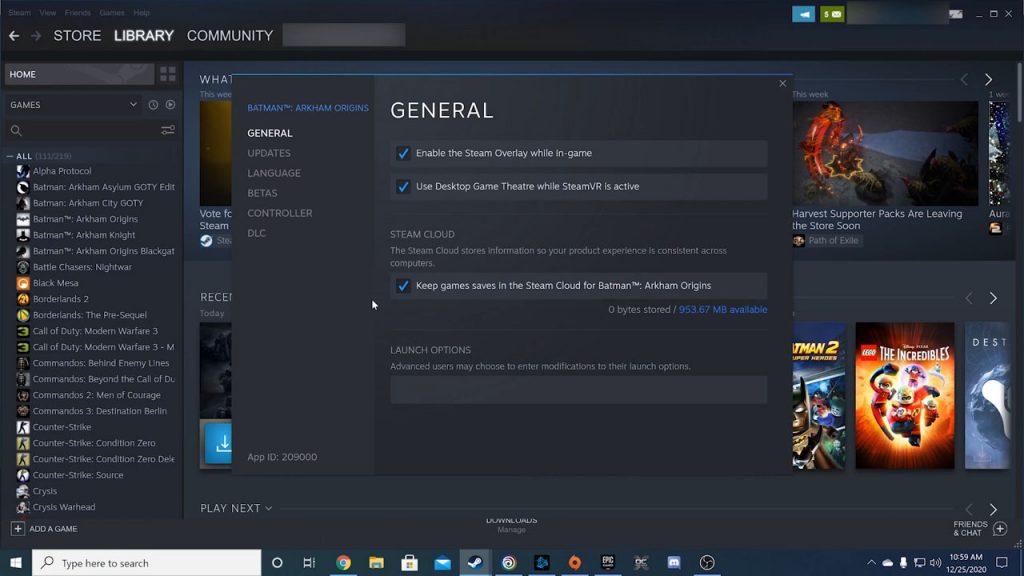Click the Cortana circle icon
The width and height of the screenshot is (1024, 576).
pyautogui.click(x=277, y=562)
